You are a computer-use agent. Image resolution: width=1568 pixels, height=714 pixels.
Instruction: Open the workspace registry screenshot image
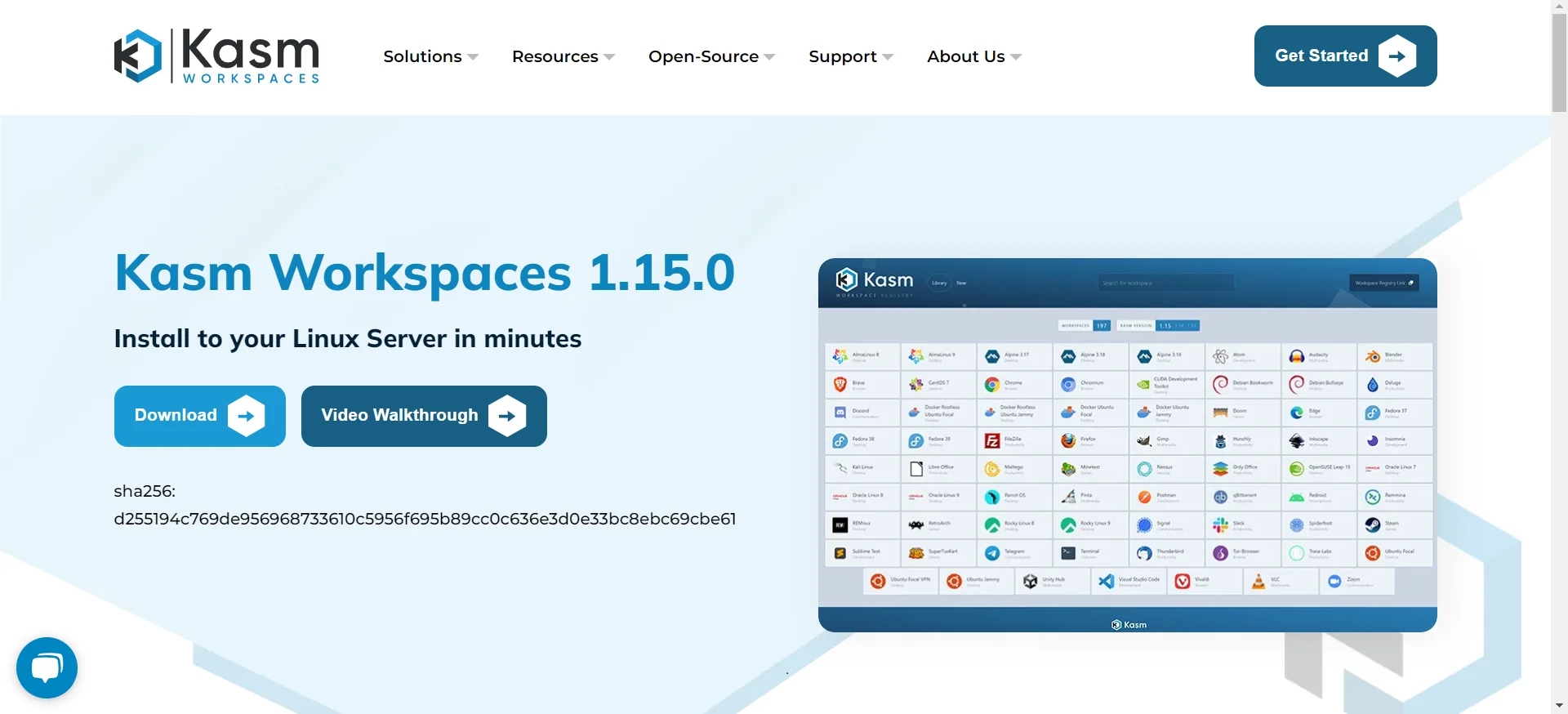pyautogui.click(x=1128, y=445)
